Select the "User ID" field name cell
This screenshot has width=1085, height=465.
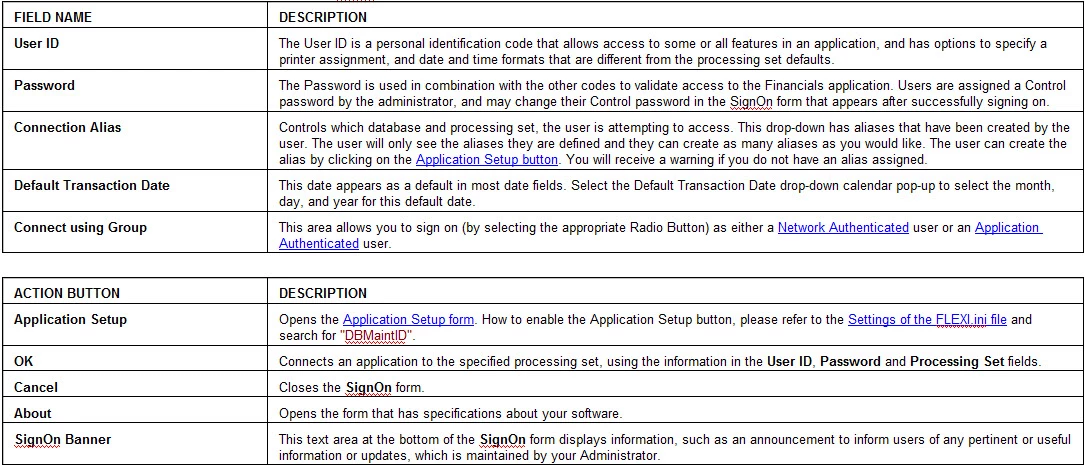tap(37, 43)
